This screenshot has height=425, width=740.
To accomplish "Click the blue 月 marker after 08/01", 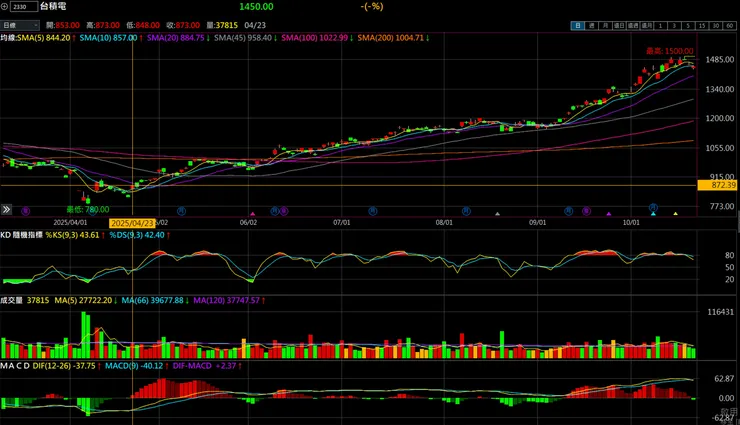I will (x=466, y=211).
